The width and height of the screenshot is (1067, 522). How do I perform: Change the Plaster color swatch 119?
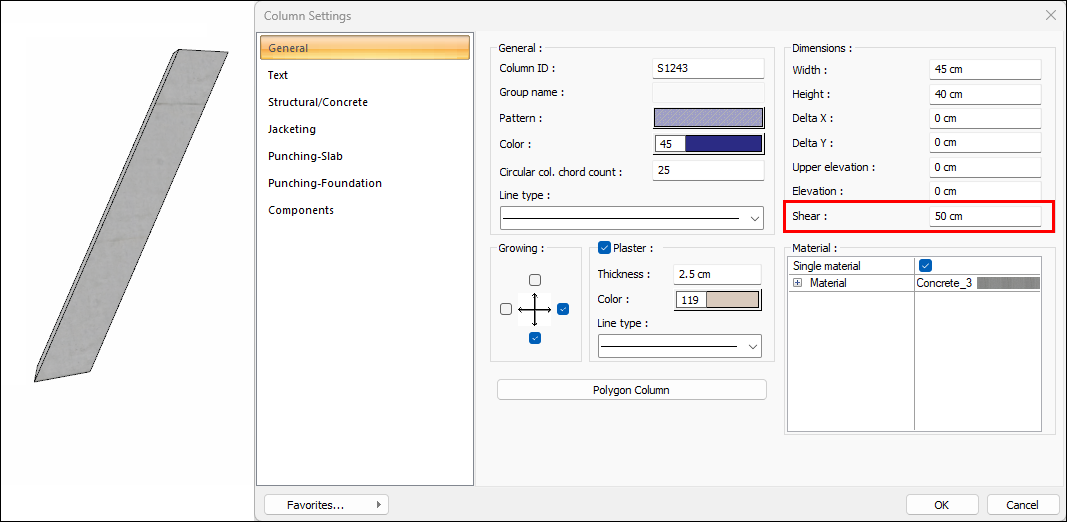pyautogui.click(x=717, y=299)
